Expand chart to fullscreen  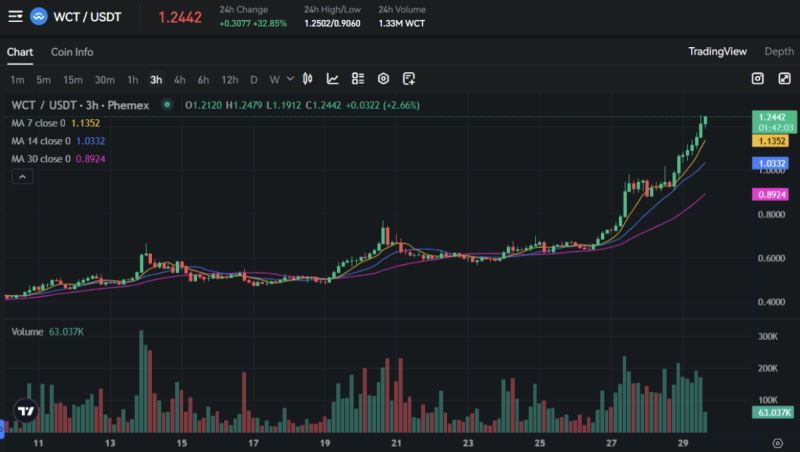coord(782,79)
